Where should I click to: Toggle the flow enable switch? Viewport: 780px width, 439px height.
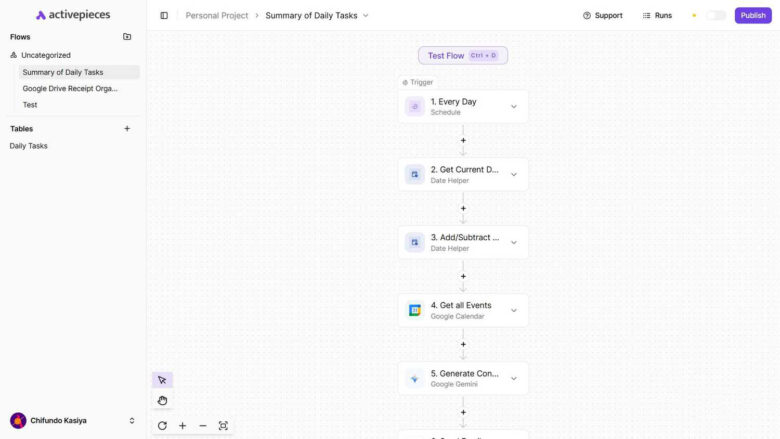(716, 16)
